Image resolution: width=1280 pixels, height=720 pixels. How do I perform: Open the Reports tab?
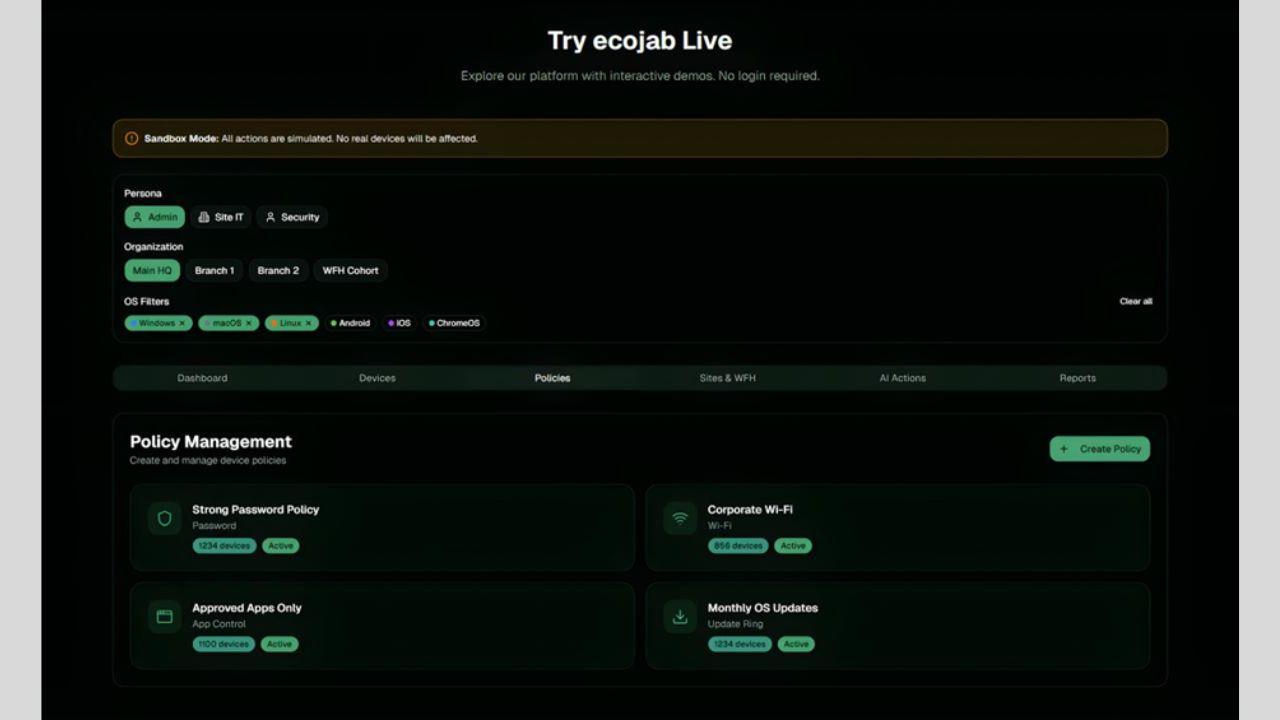coord(1077,378)
